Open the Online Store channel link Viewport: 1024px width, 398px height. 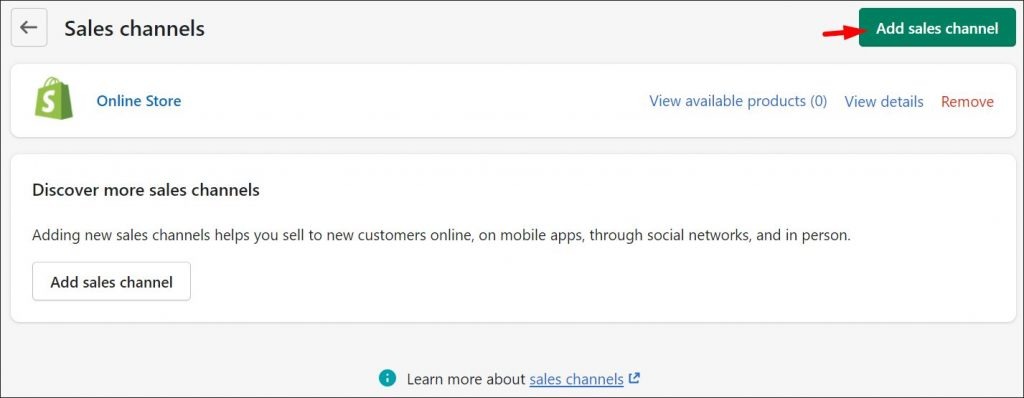click(138, 101)
